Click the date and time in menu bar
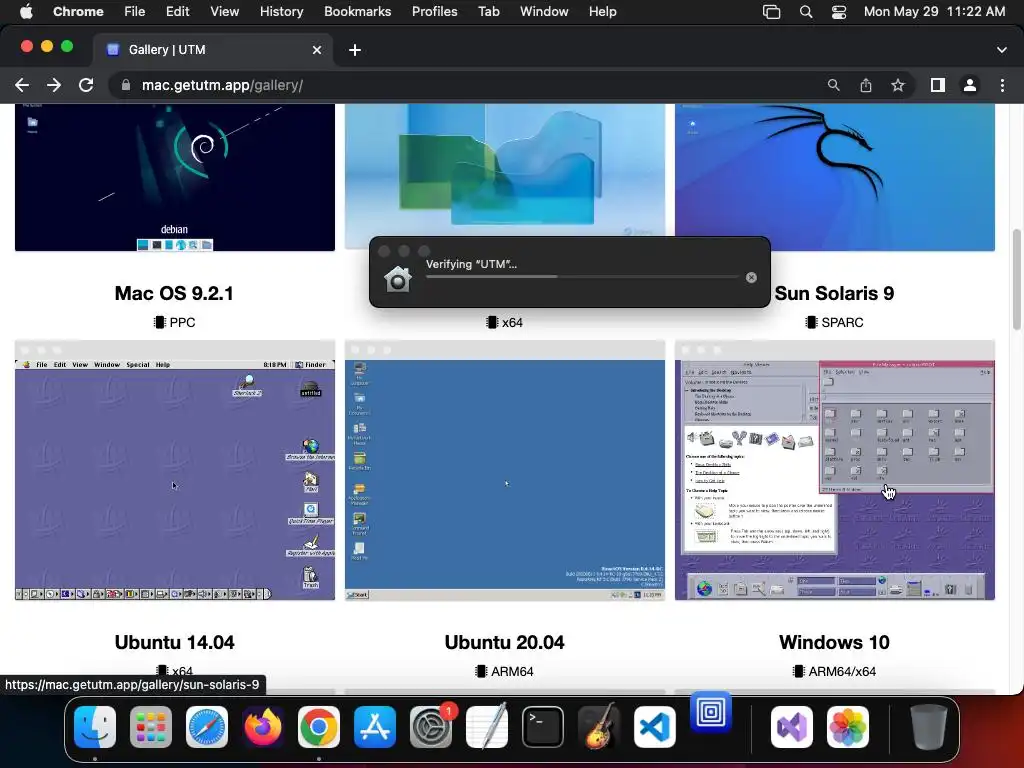 [x=935, y=11]
